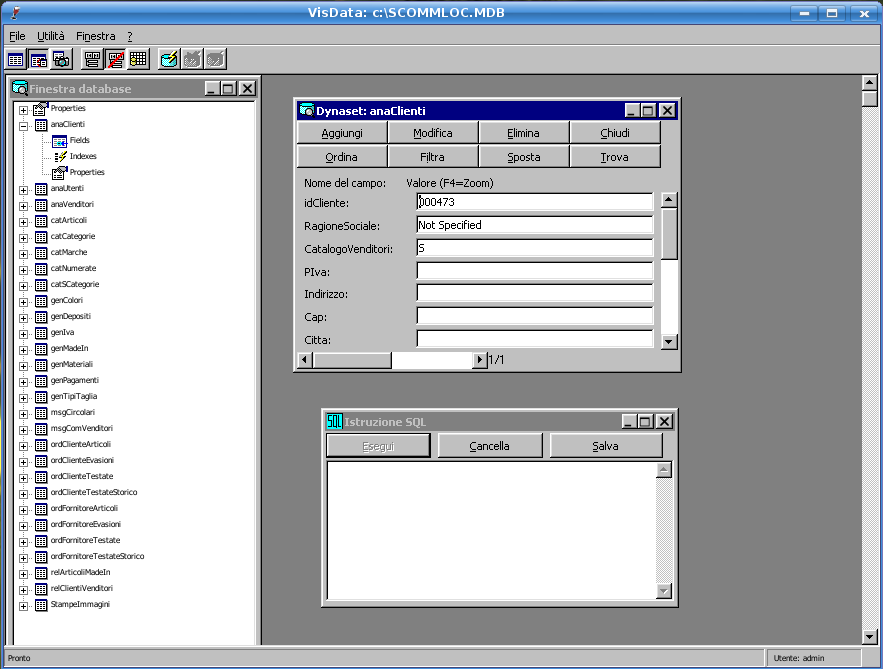Click the Filtra button

pos(432,157)
